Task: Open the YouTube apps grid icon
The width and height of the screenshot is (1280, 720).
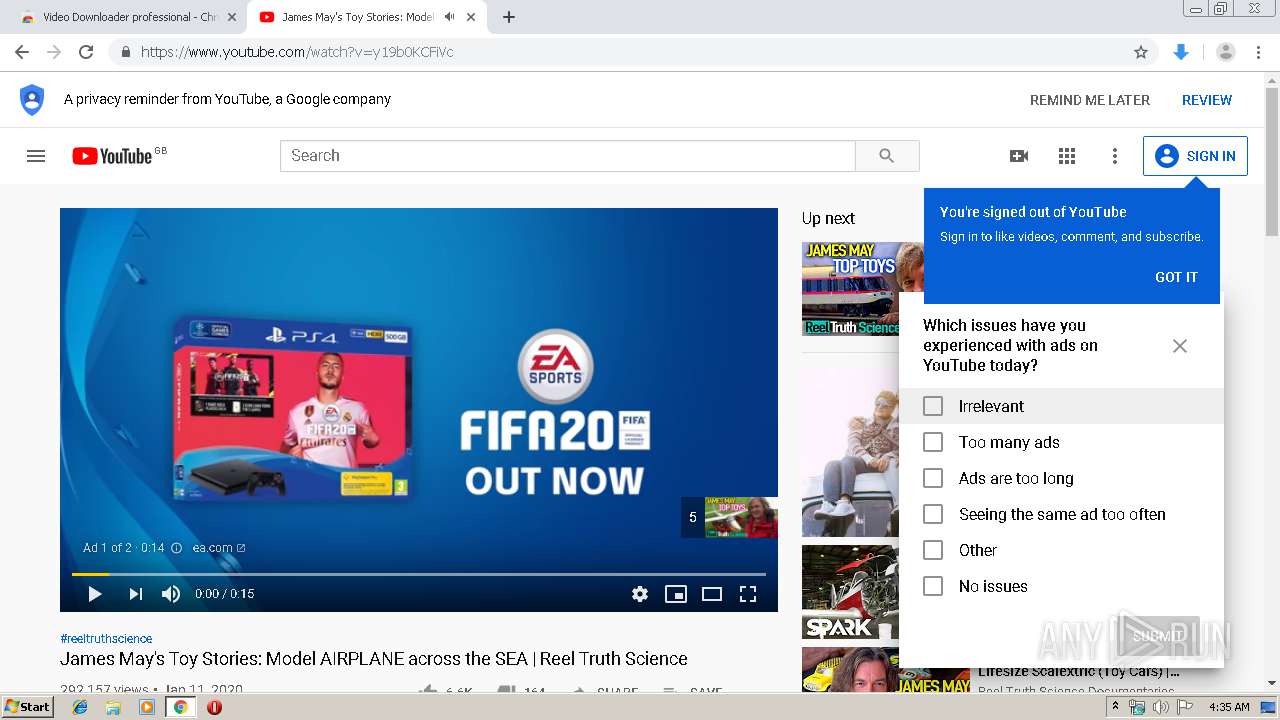Action: click(1067, 156)
